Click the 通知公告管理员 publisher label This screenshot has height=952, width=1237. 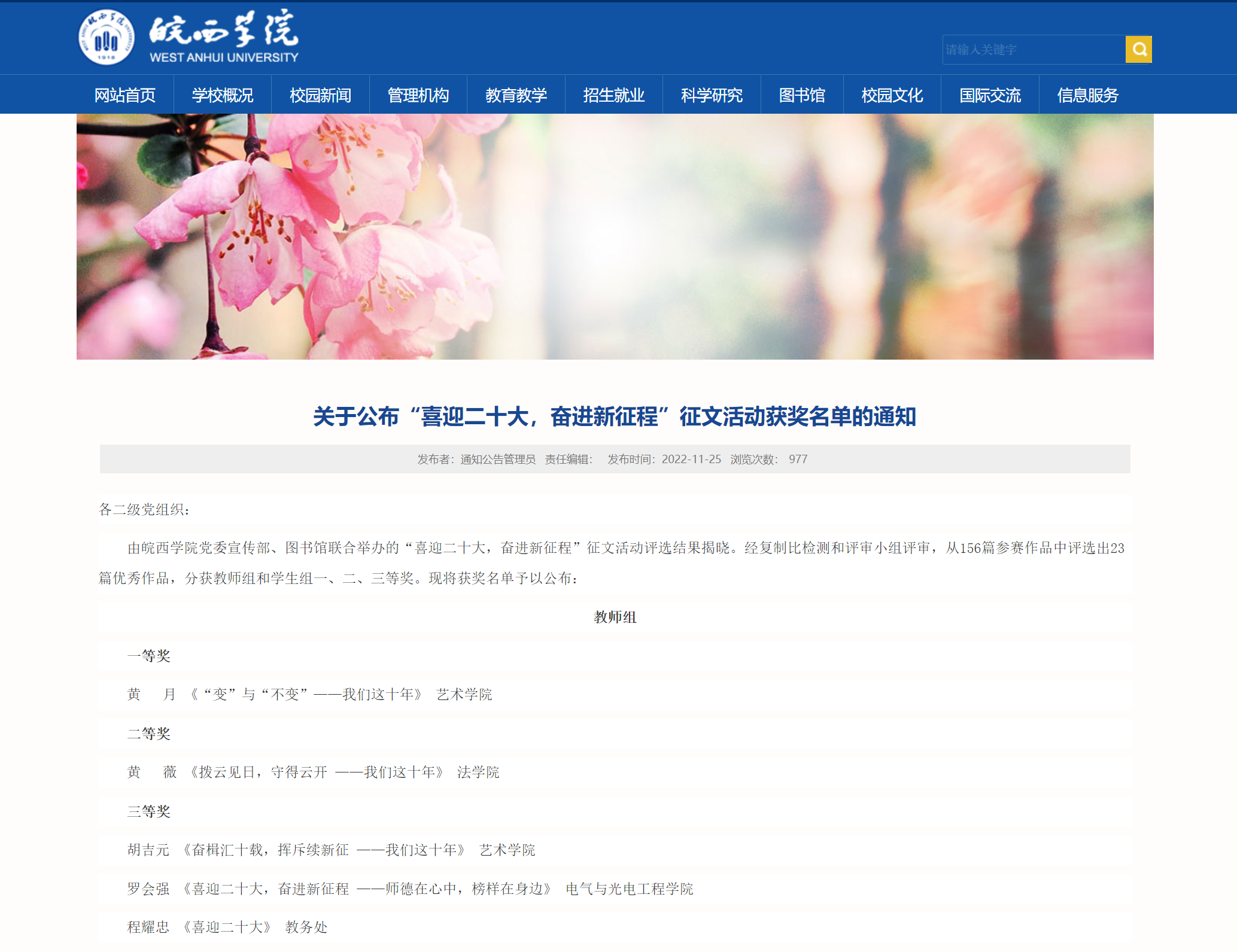tap(497, 459)
